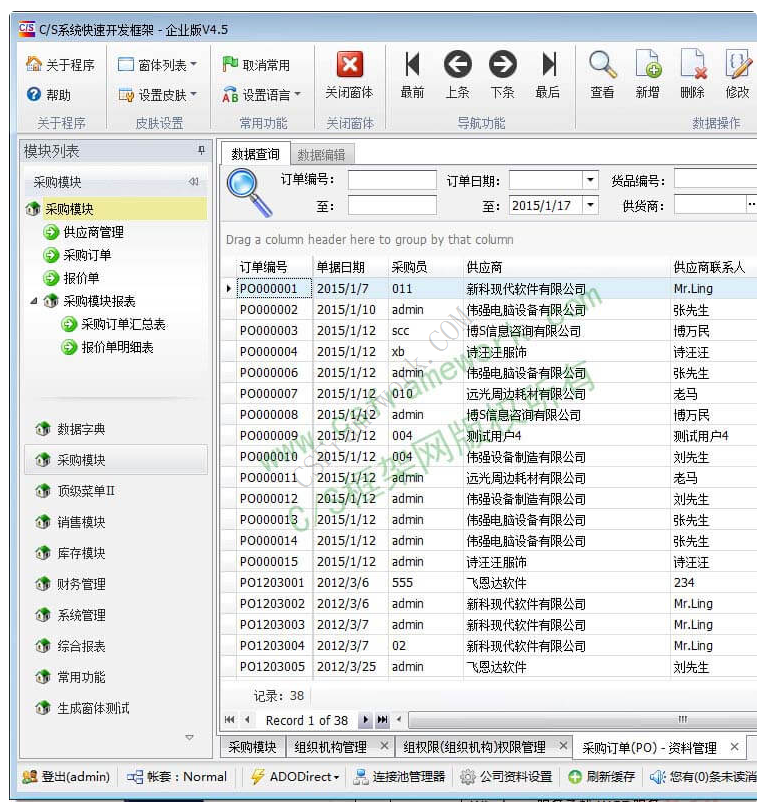This screenshot has height=802, width=769.
Task: Expand the module list overflow arrow at bottom
Action: click(189, 737)
